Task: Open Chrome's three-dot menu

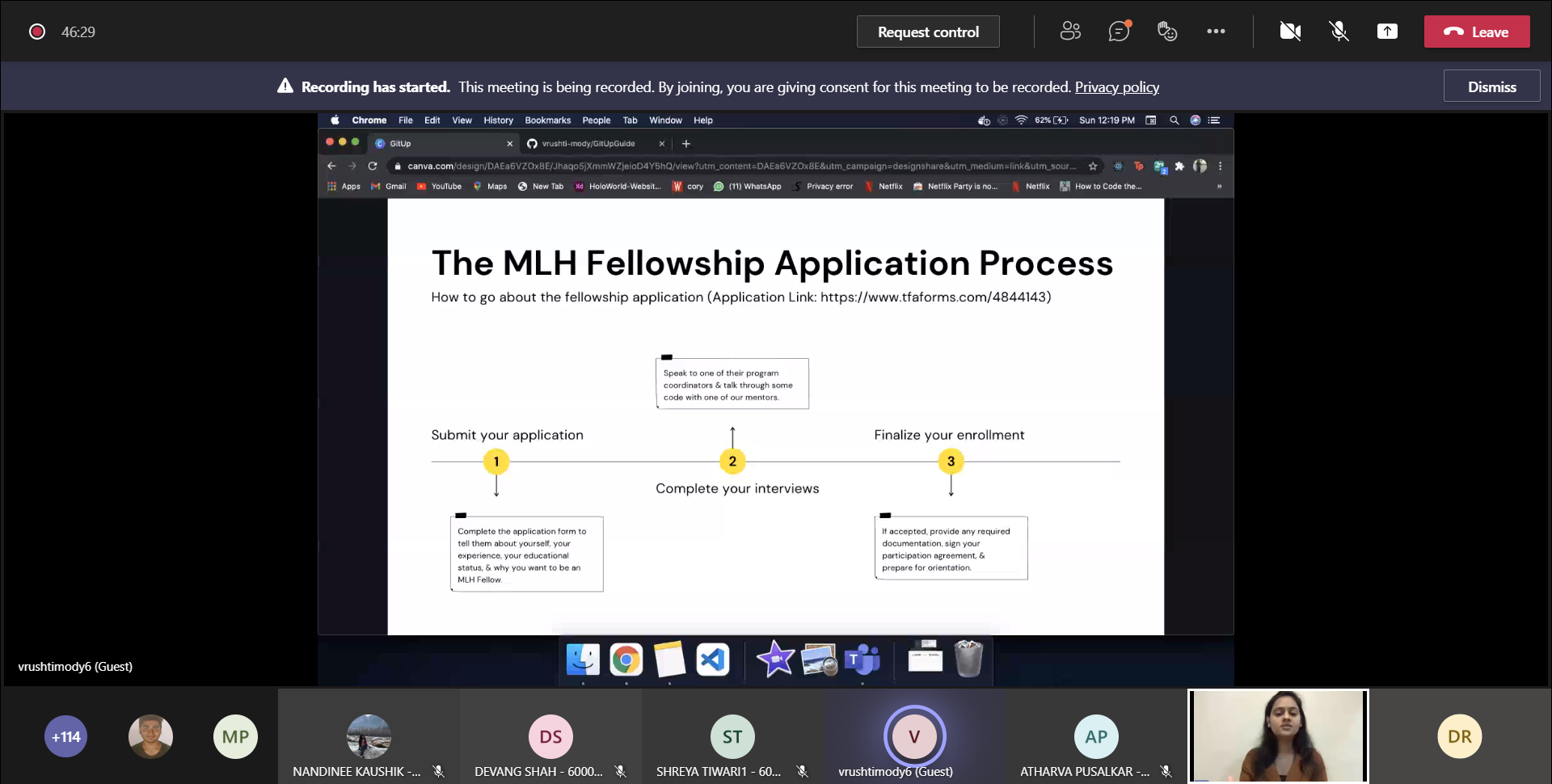Action: 1220,166
